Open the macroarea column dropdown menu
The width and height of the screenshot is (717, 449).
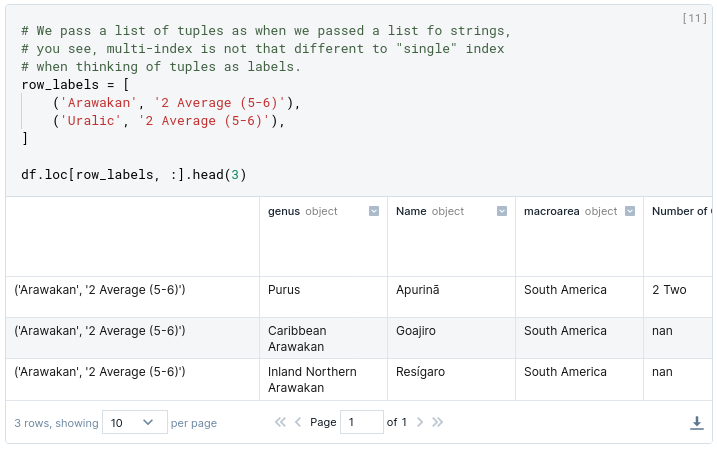point(630,211)
